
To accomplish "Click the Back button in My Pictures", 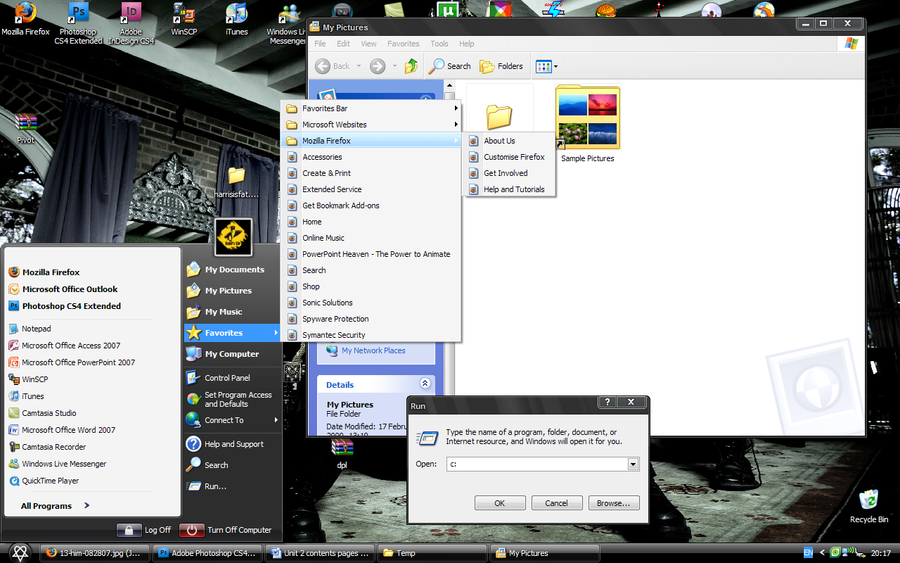I will (x=333, y=66).
